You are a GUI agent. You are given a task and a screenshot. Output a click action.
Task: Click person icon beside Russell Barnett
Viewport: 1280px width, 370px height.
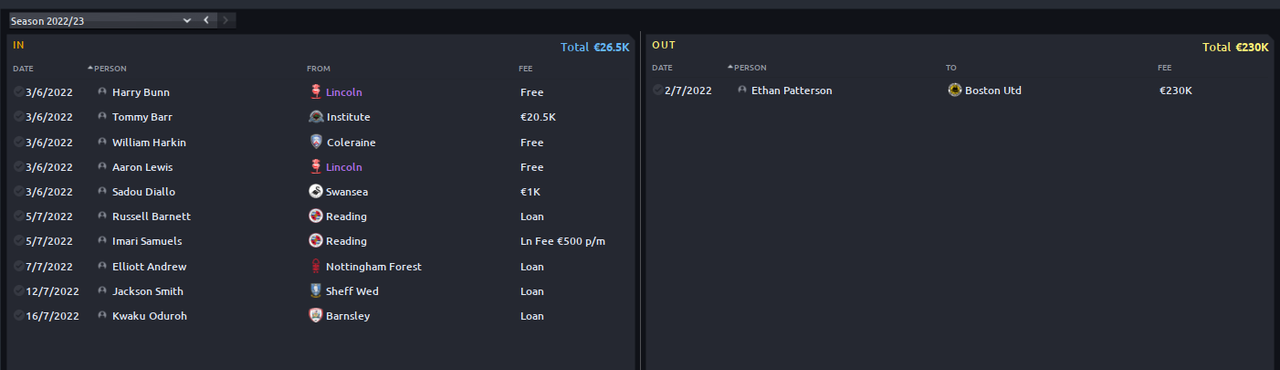tap(102, 216)
